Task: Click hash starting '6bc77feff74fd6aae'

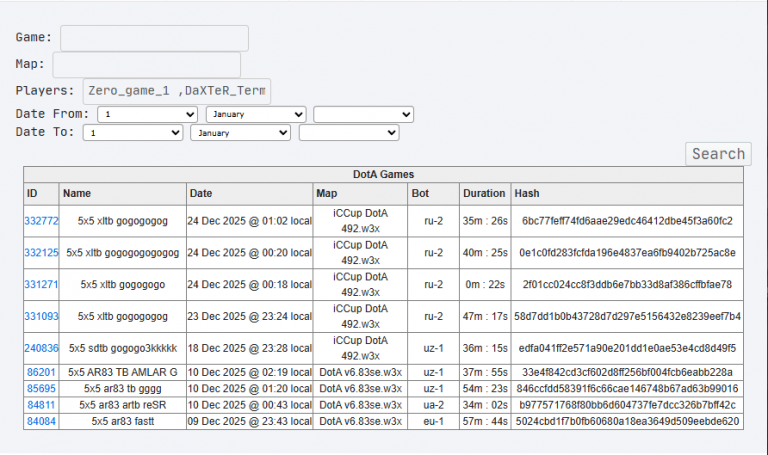Action: pos(627,221)
